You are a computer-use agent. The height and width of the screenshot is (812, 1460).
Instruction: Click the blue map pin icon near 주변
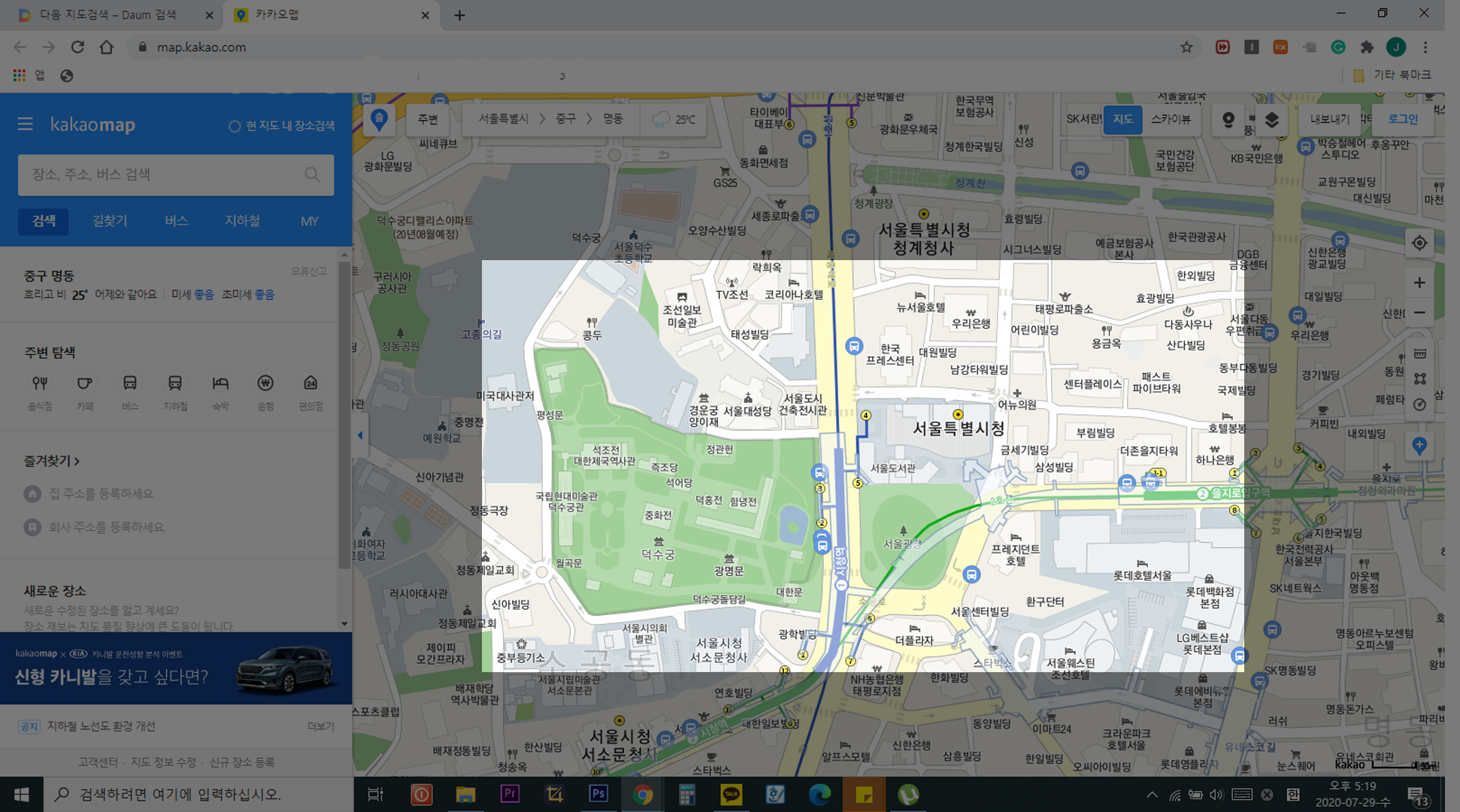(x=379, y=120)
